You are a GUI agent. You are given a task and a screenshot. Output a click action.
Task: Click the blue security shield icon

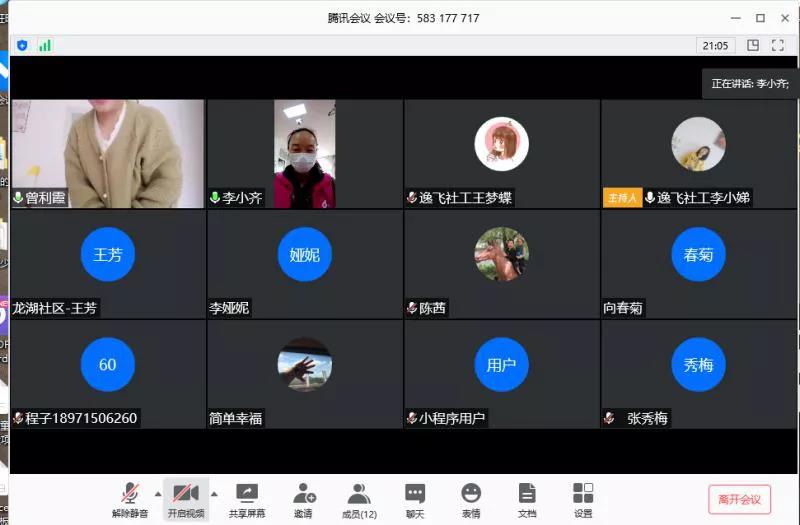(22, 45)
